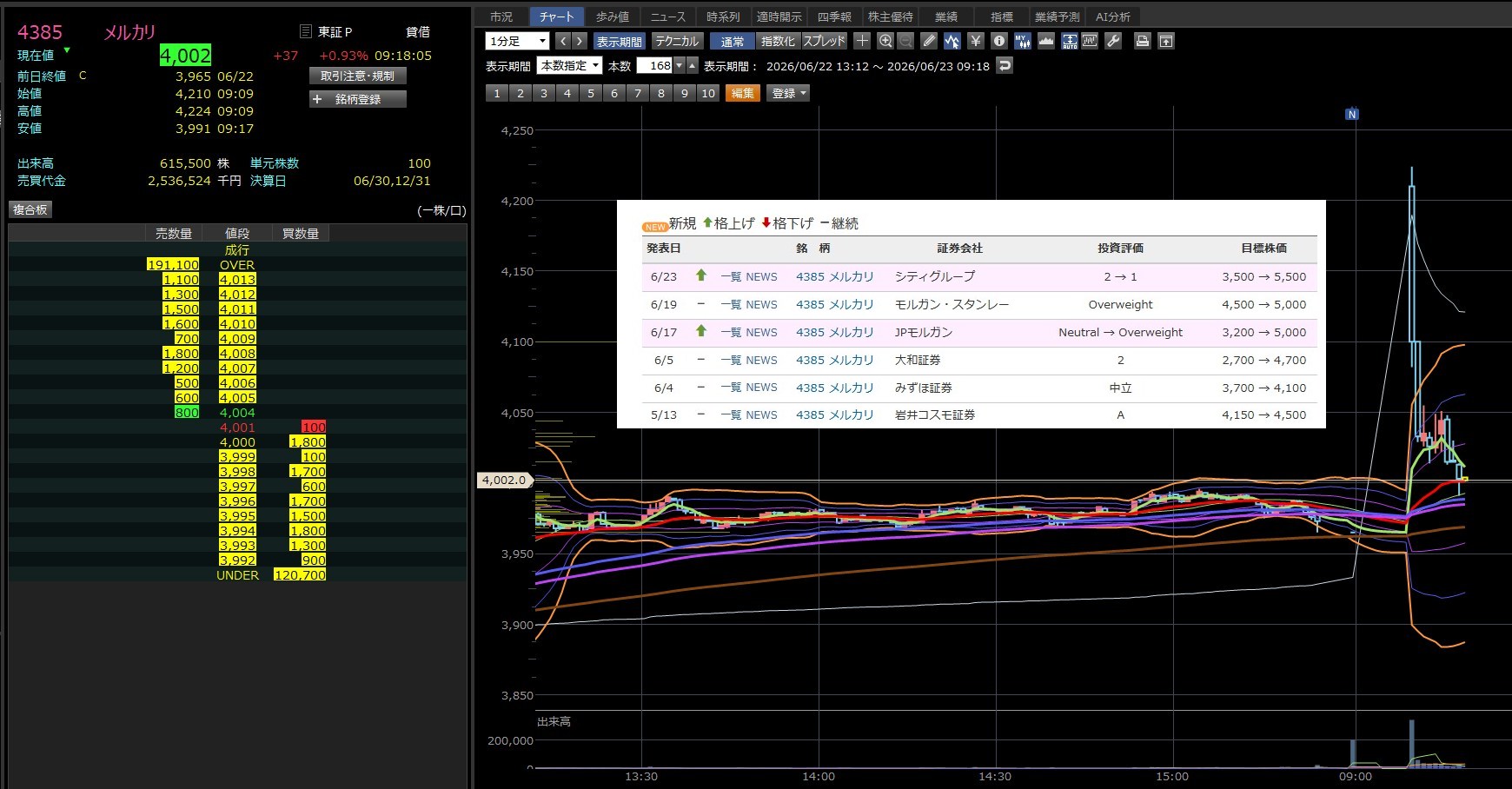Click the 4,002.0 price label on axis
1512x789 pixels.
click(x=504, y=480)
